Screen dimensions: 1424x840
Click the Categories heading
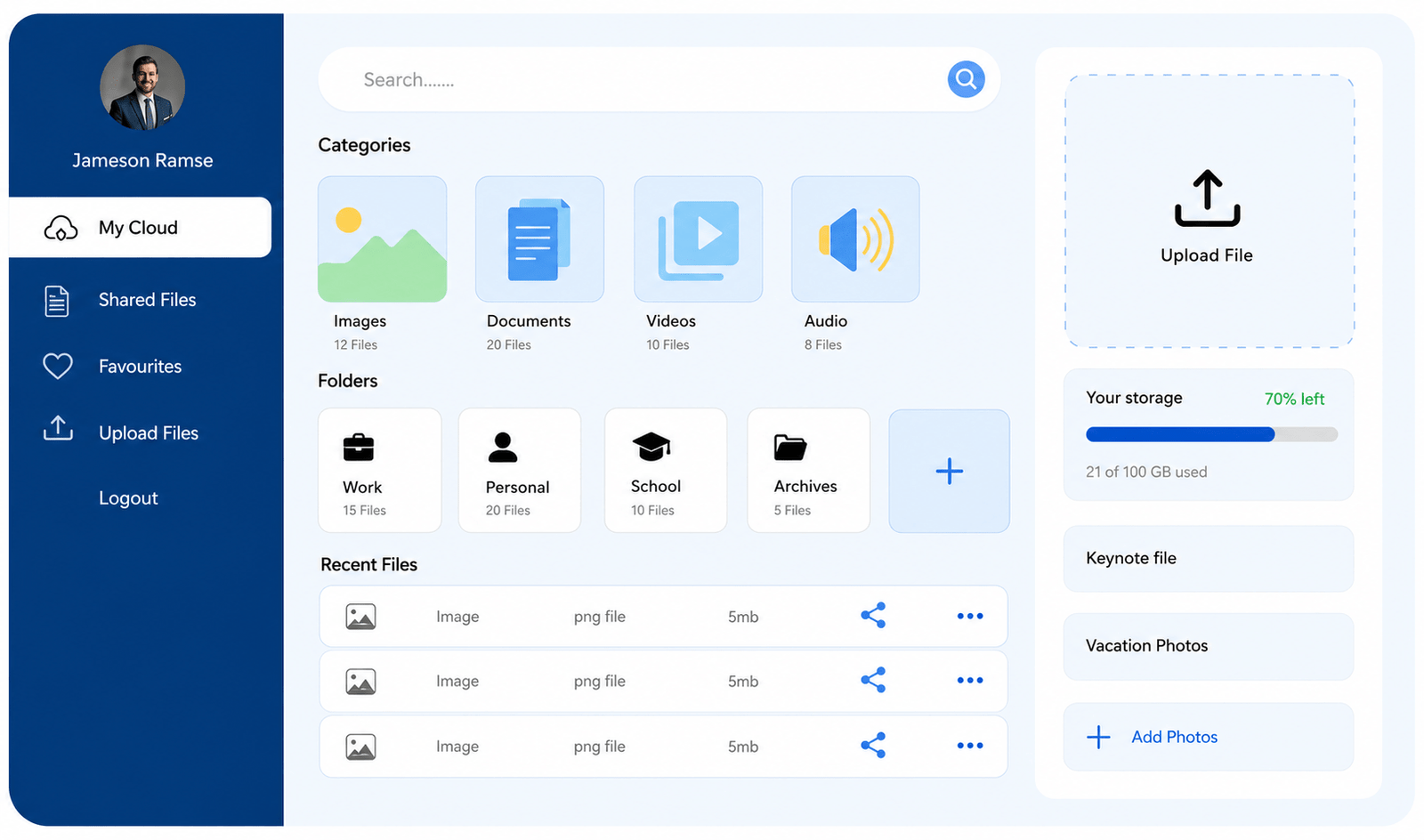click(x=364, y=145)
